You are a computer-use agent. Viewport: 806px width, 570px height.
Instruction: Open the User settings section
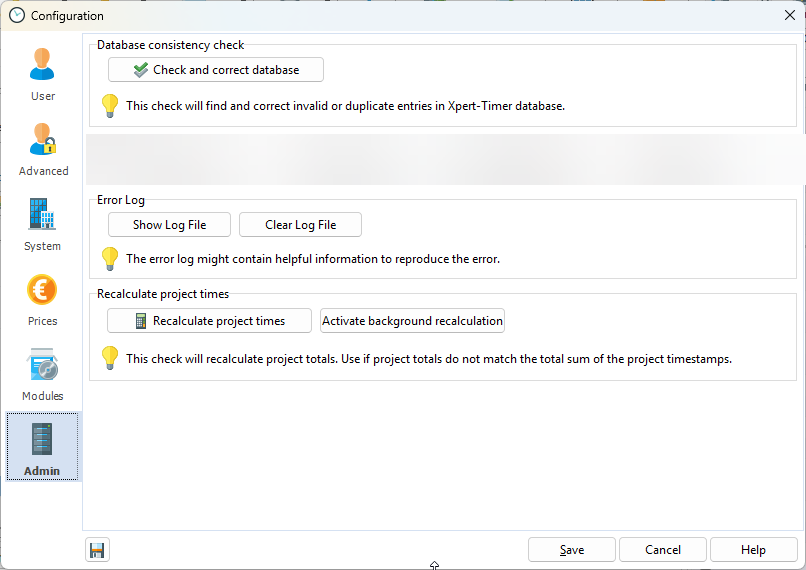[43, 73]
